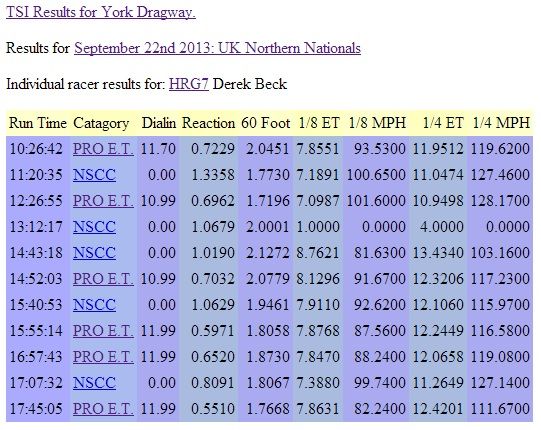Open PRO E.T. link in 10:26:42 row
The image size is (541, 430).
[103, 149]
